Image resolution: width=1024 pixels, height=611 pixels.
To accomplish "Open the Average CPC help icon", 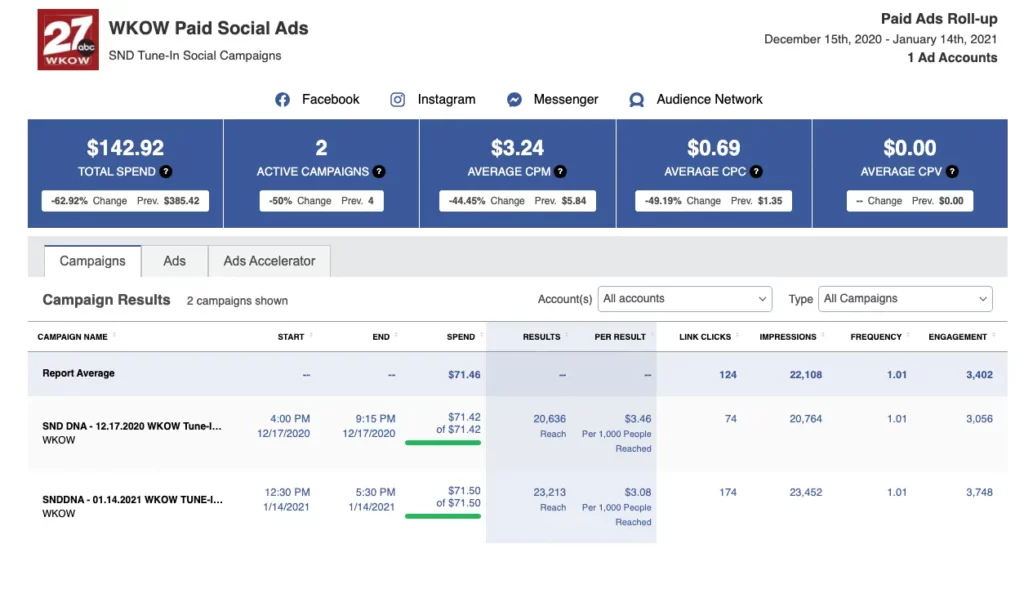I will (x=757, y=172).
